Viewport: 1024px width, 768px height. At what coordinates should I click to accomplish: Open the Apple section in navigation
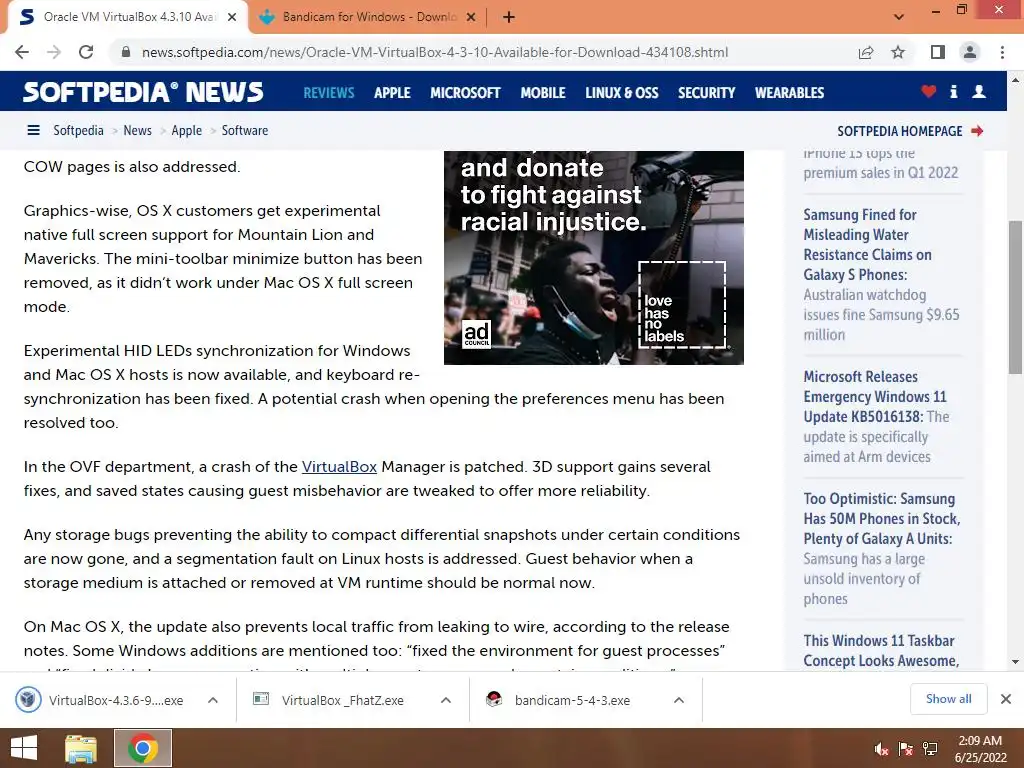point(392,93)
